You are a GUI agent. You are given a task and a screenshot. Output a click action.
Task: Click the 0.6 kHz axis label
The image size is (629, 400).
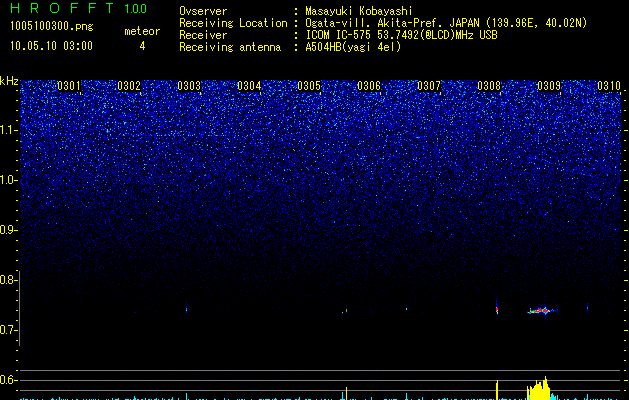8,380
